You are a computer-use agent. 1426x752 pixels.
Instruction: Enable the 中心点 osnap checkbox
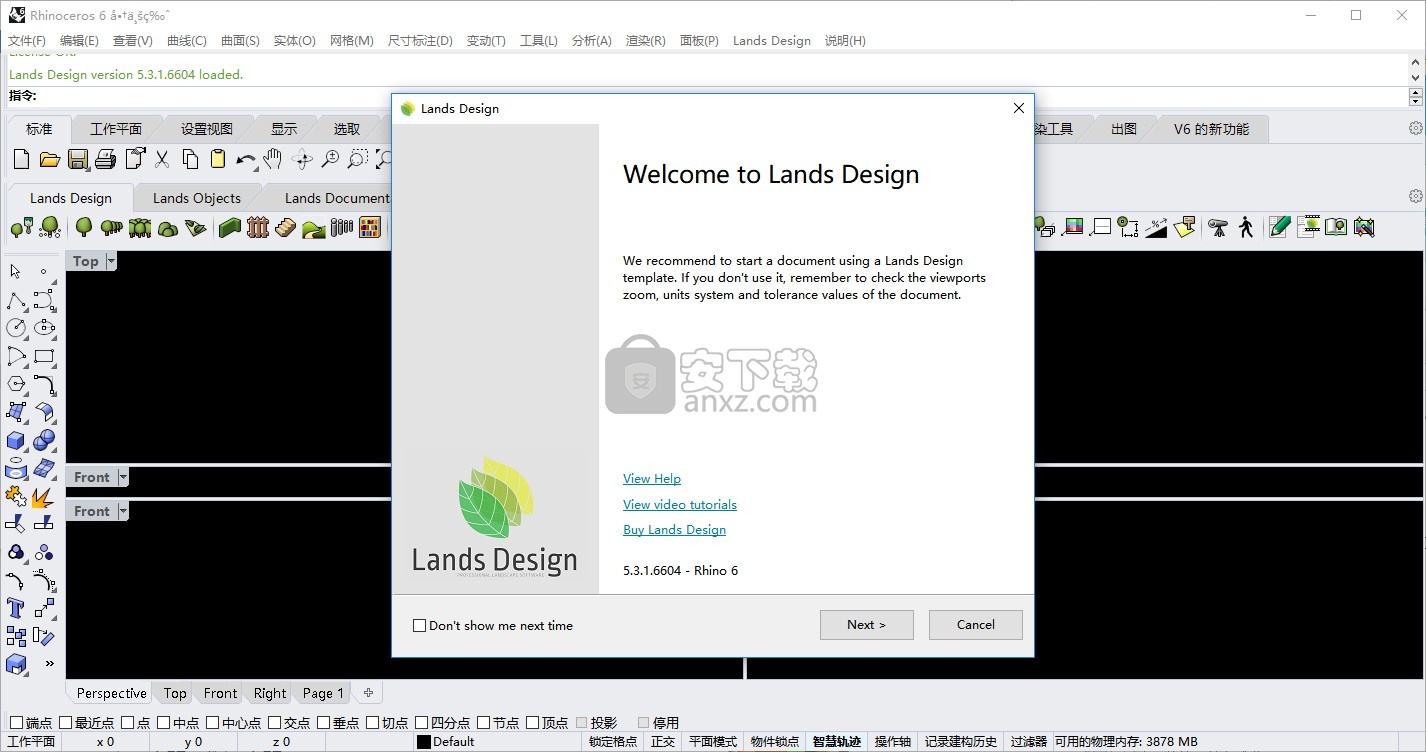coord(212,723)
